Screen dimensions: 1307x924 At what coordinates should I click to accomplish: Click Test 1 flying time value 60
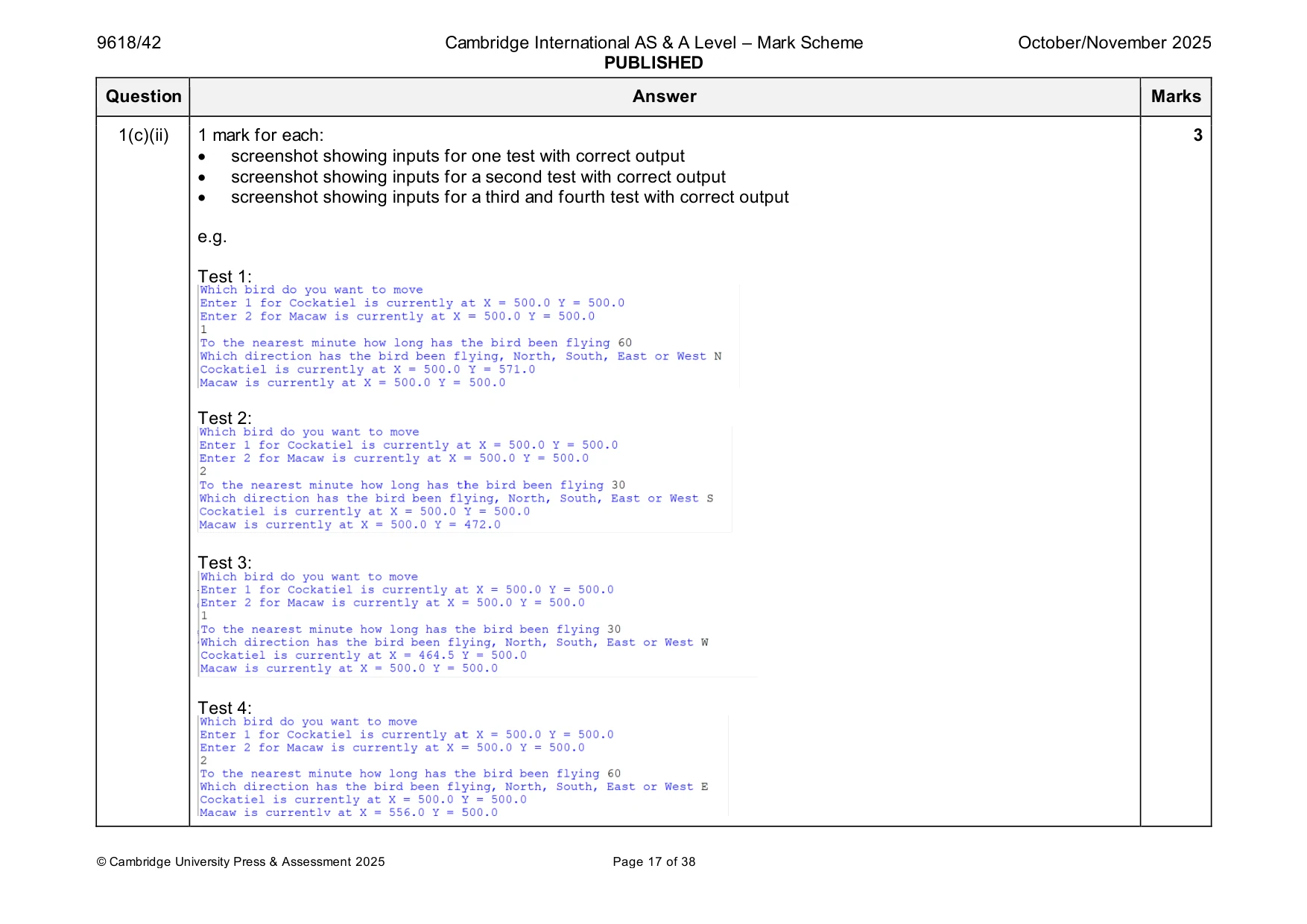(625, 343)
